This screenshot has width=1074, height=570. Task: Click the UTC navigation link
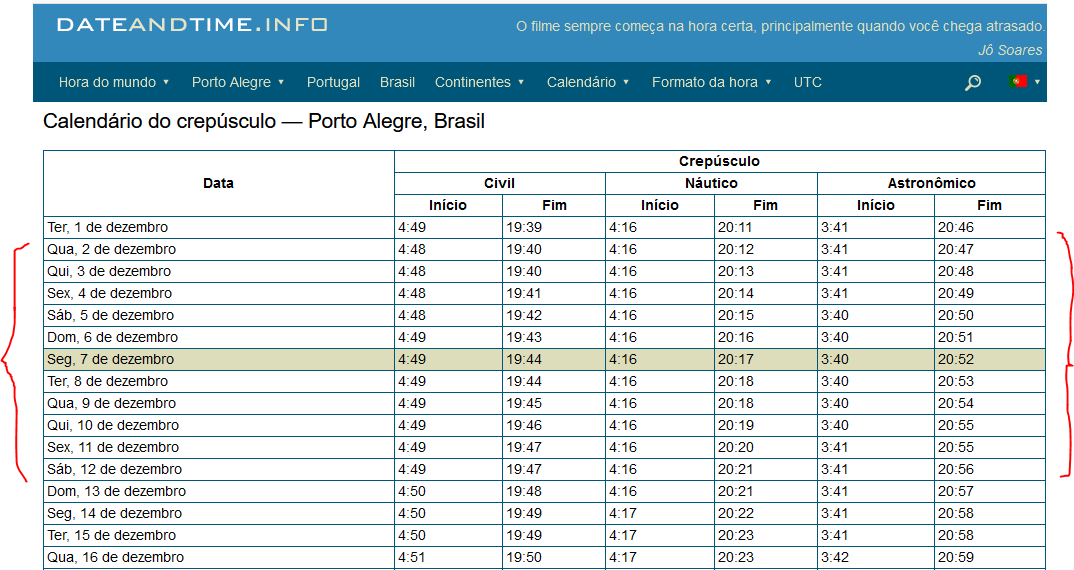pyautogui.click(x=808, y=82)
